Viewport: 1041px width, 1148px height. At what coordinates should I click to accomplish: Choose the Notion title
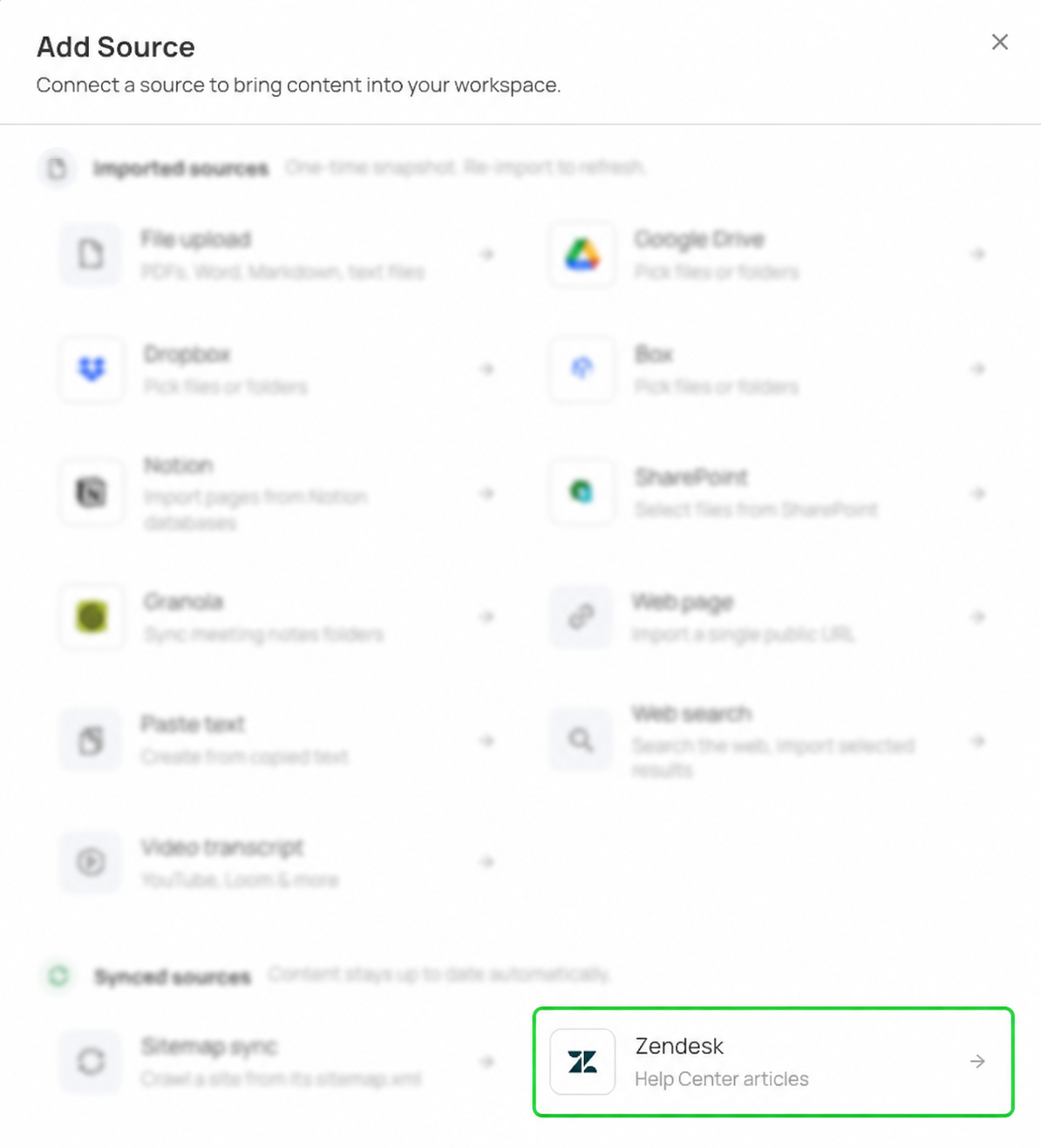pos(179,465)
